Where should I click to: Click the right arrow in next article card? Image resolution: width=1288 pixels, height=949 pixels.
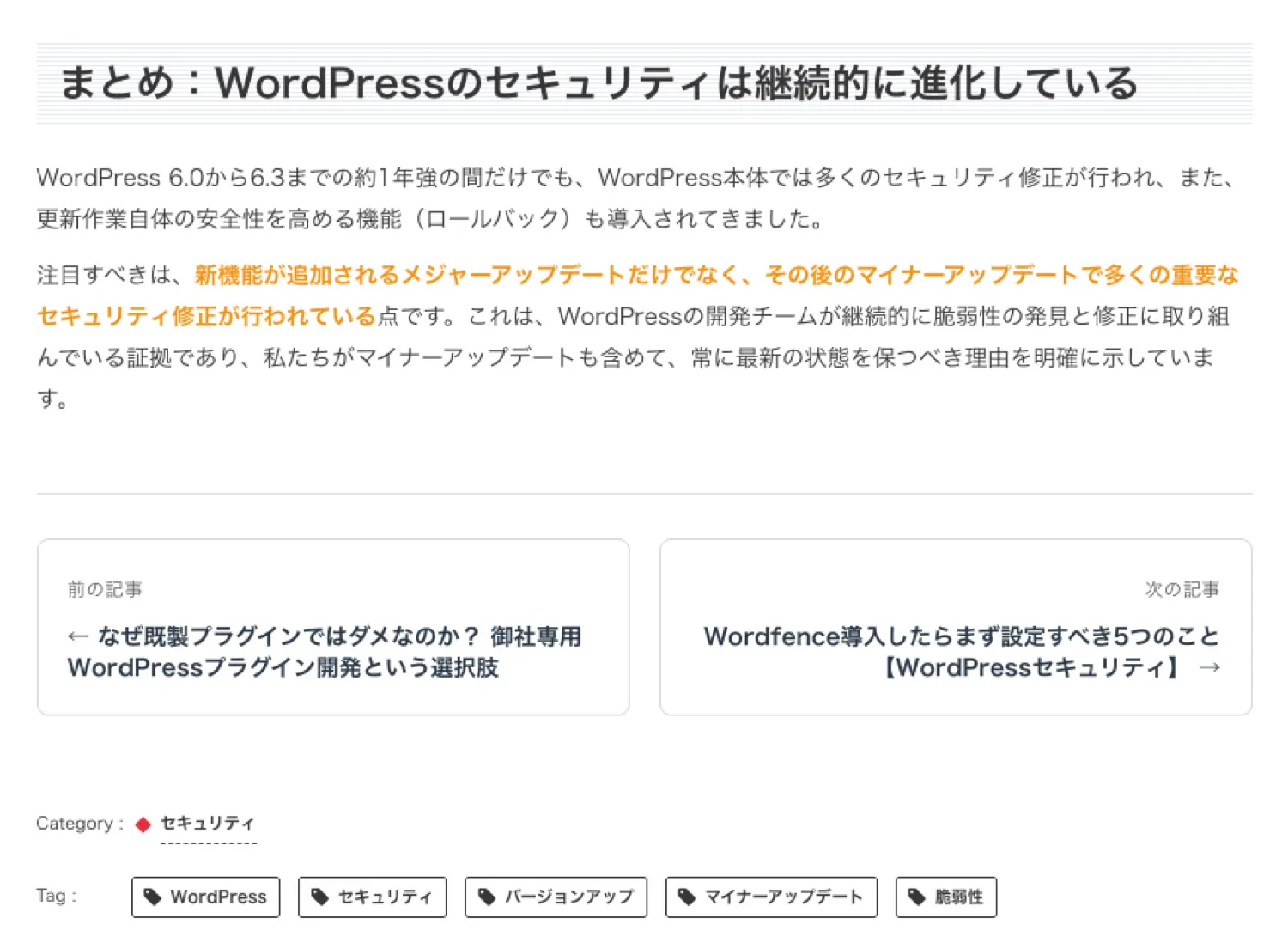[1210, 667]
